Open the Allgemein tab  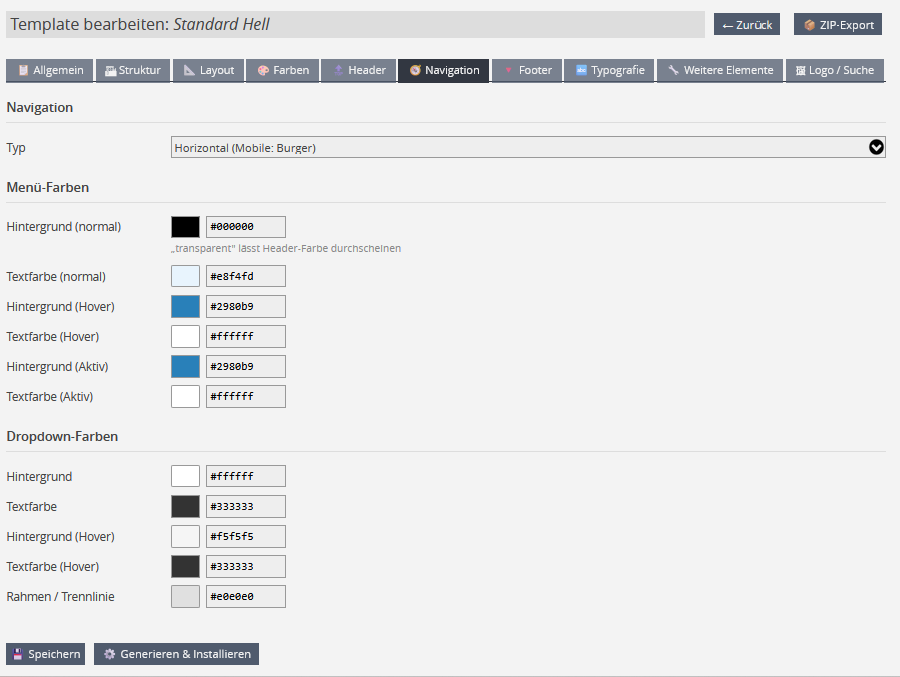[49, 70]
